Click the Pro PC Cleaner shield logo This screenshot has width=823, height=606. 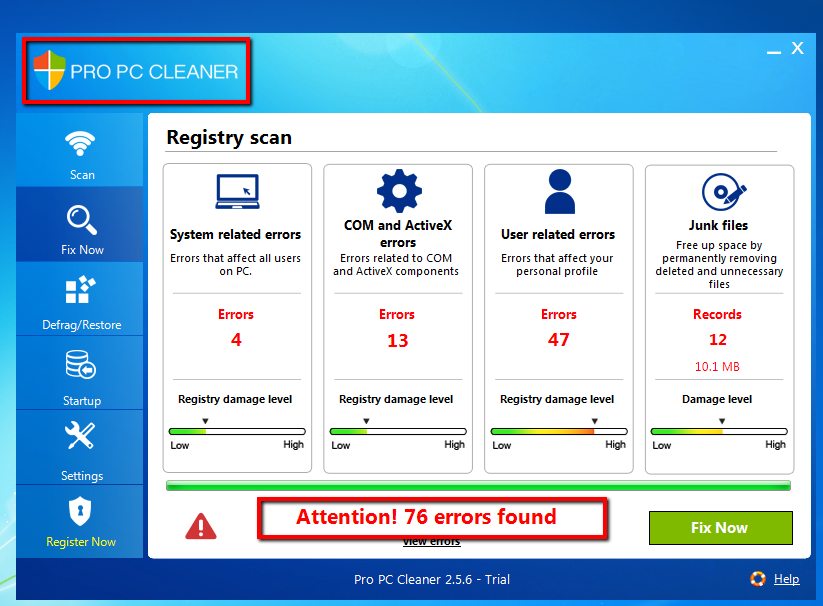tap(49, 70)
